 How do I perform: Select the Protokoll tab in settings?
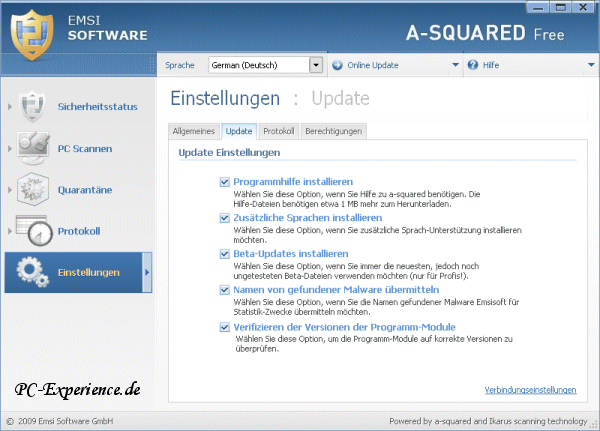click(278, 131)
